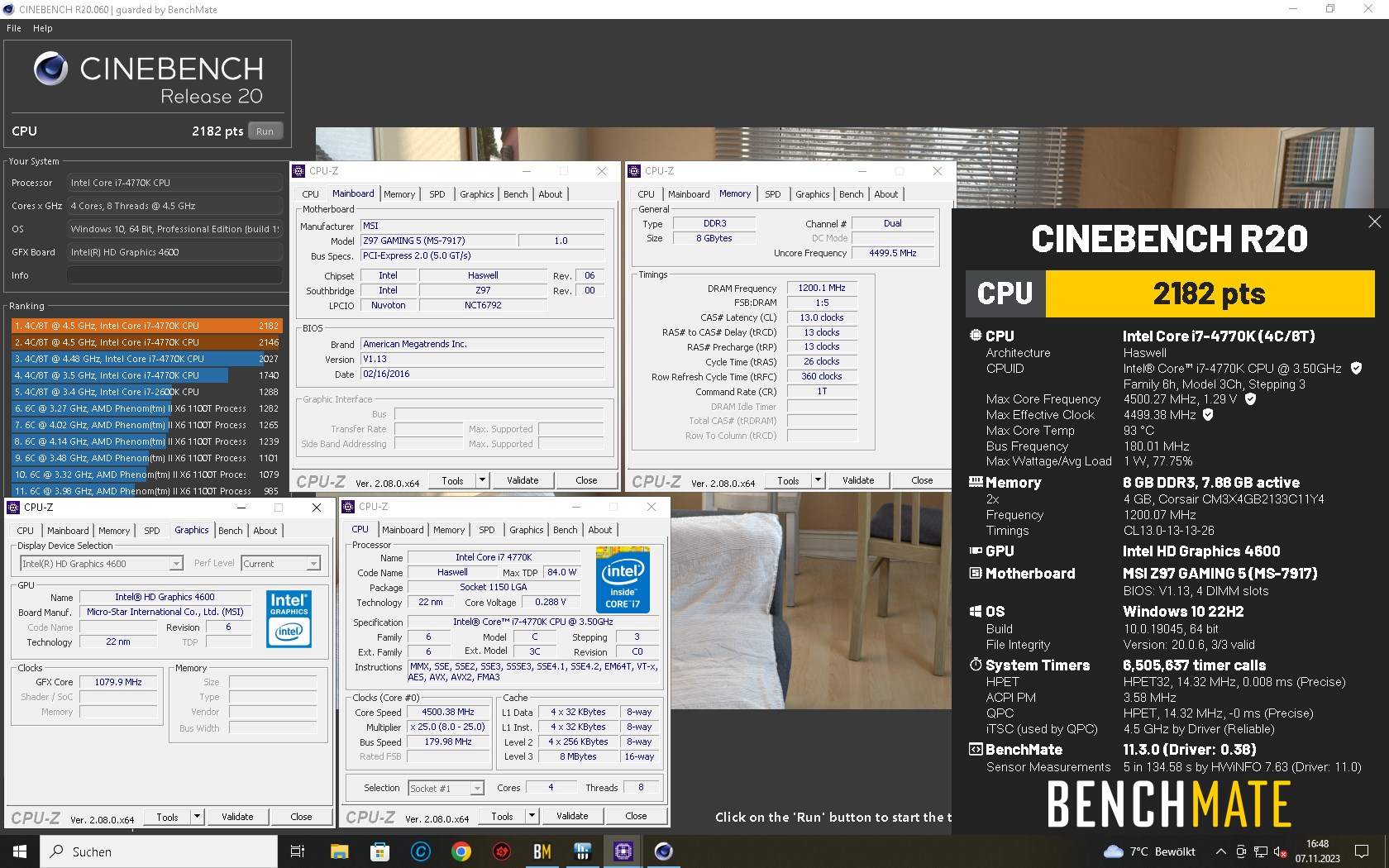
Task: Switch to CPU-Z via its purple taskbar icon
Action: coord(623,851)
